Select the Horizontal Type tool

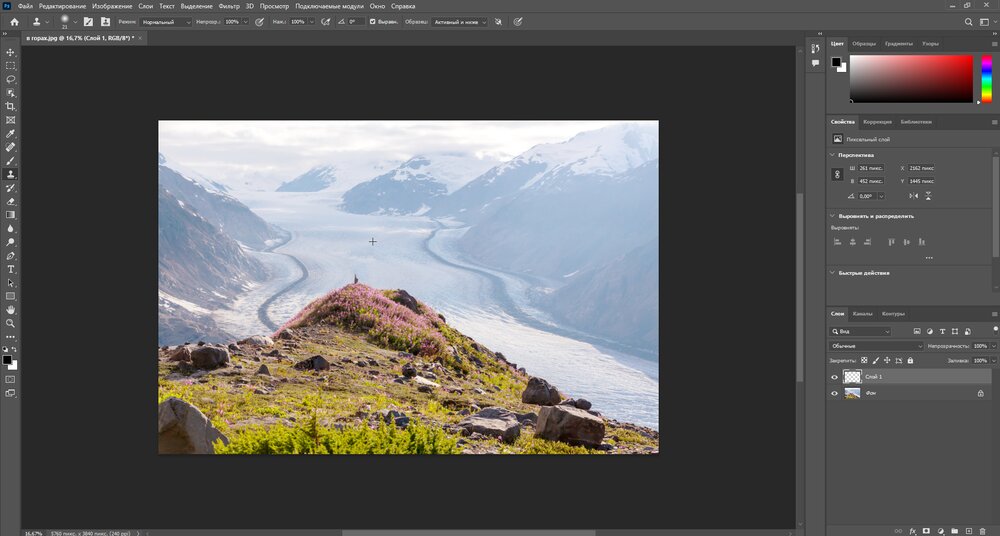[x=11, y=269]
